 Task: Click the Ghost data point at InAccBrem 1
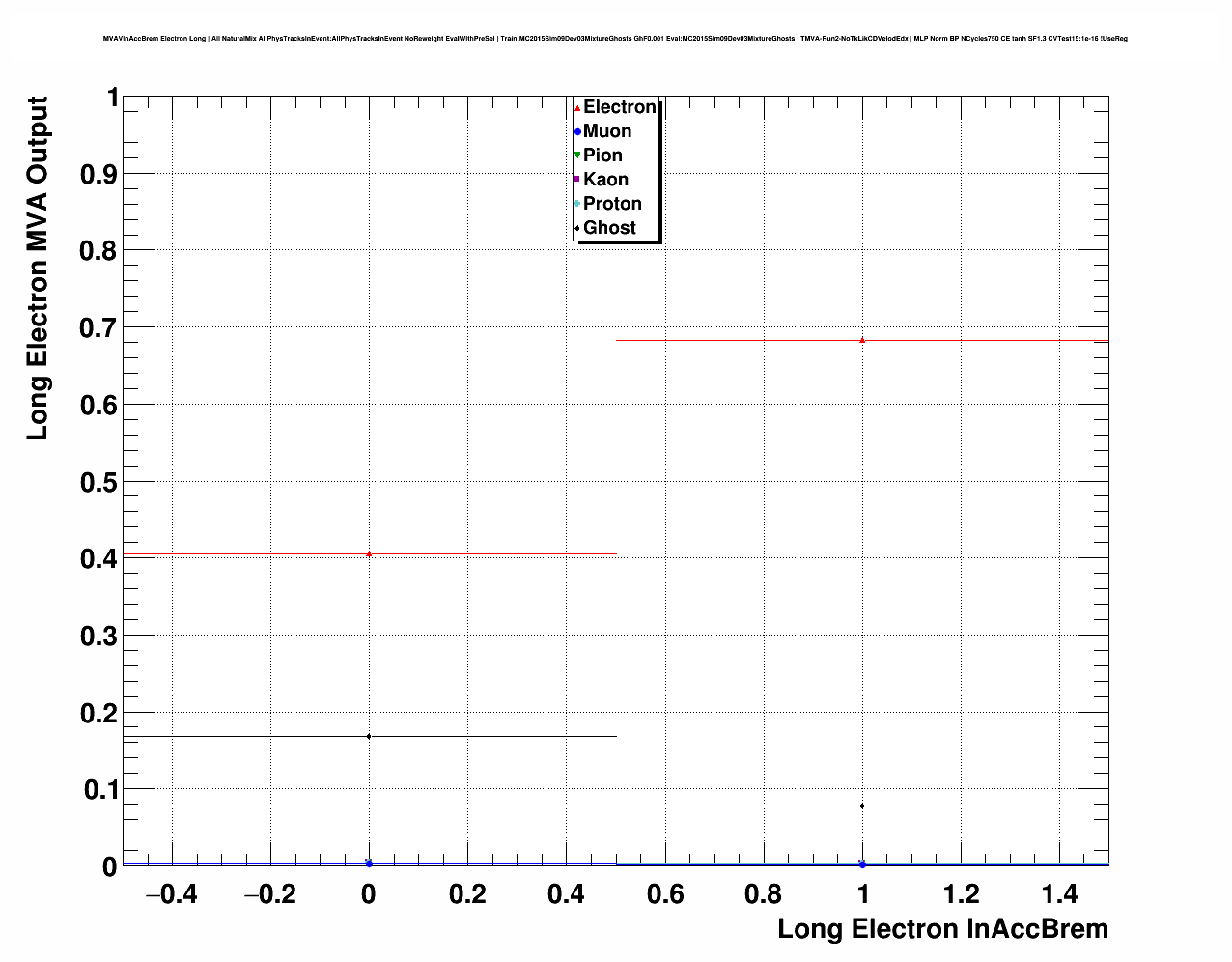coord(862,806)
